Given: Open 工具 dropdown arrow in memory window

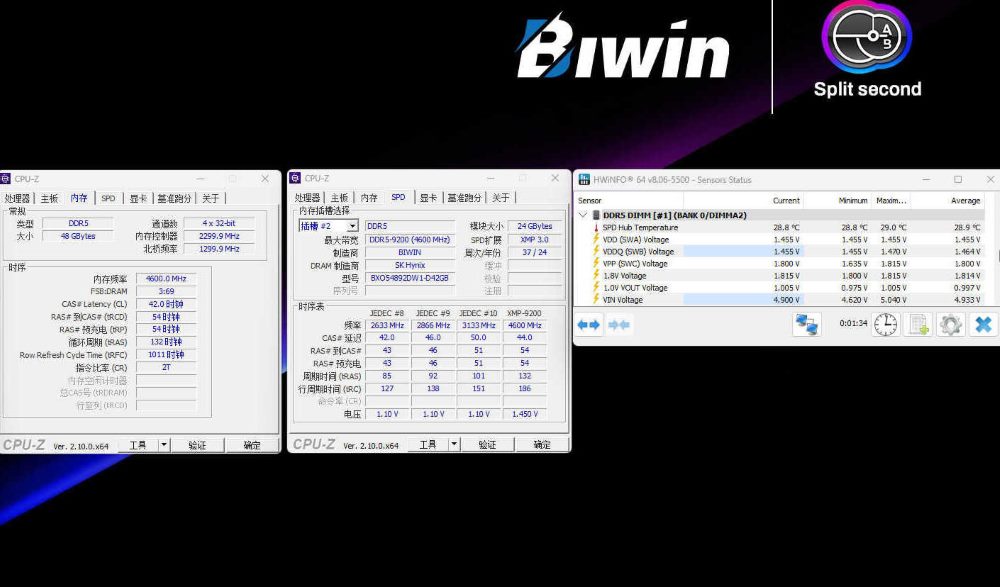Looking at the screenshot, I should point(164,445).
